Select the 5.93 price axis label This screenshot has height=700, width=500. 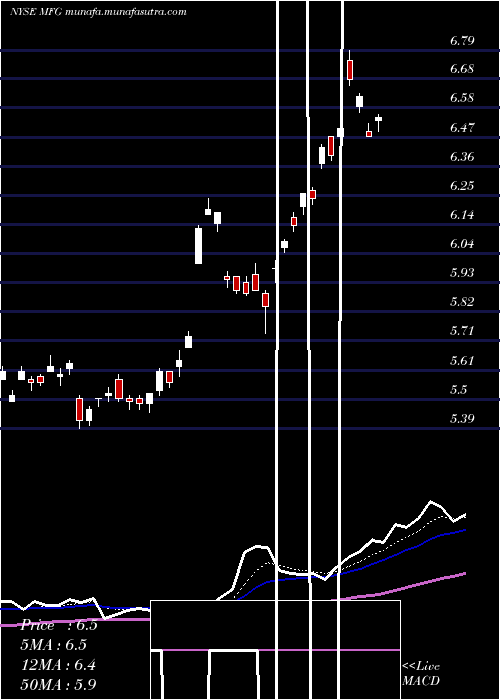pos(462,273)
